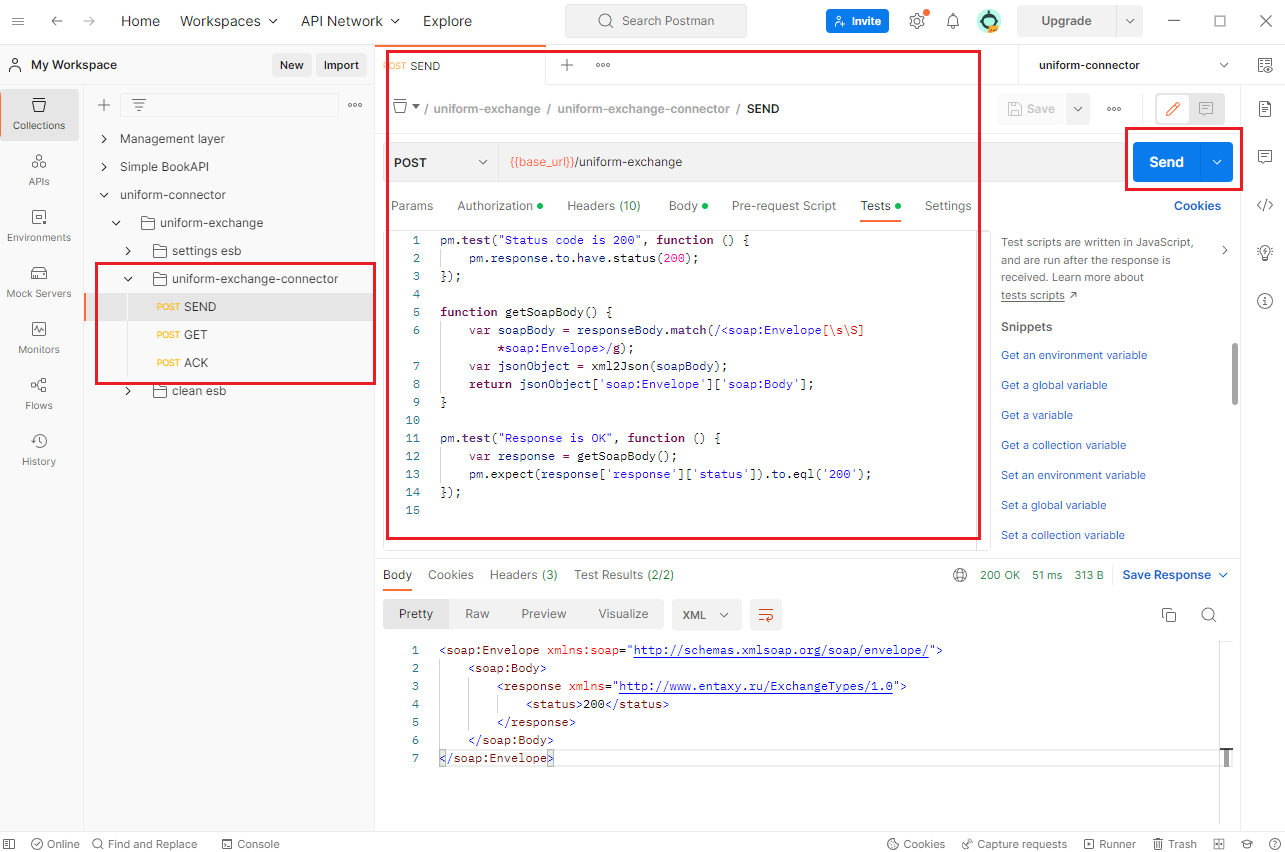The width and height of the screenshot is (1285, 852).
Task: Copy the response body with the copy icon
Action: 1169,614
